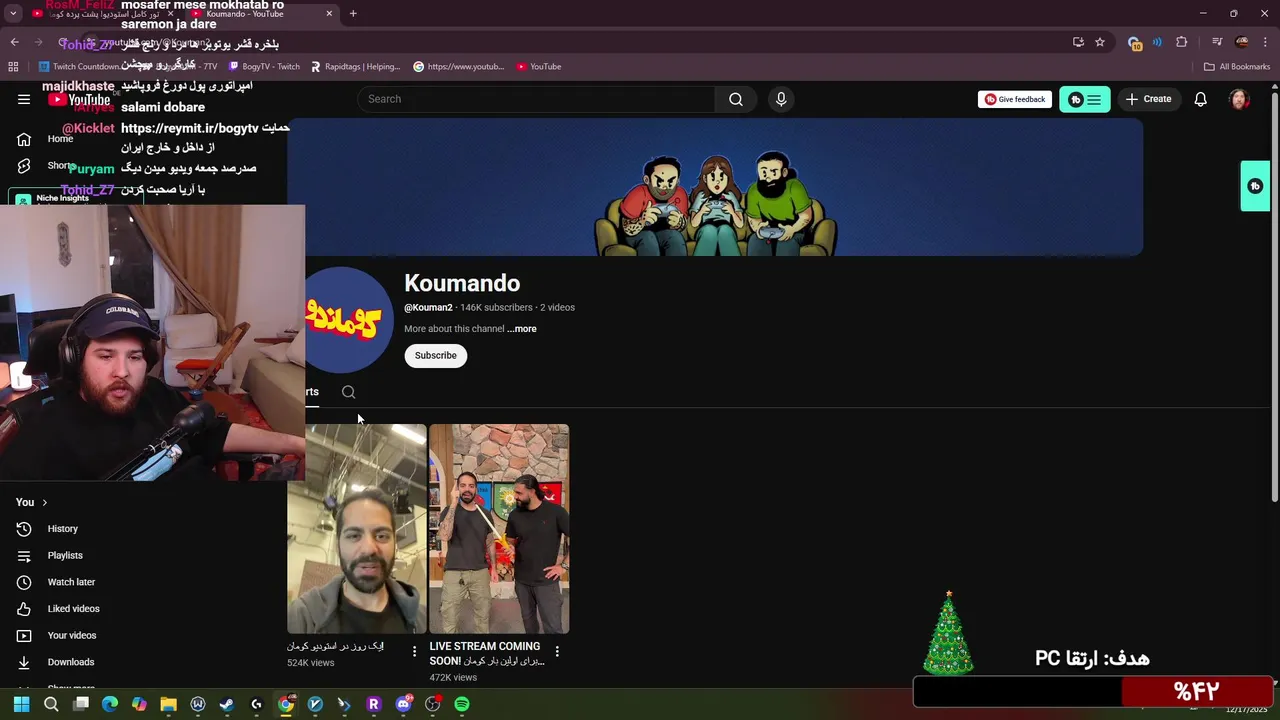Open the Twitch Countdown bookmark

pyautogui.click(x=80, y=67)
